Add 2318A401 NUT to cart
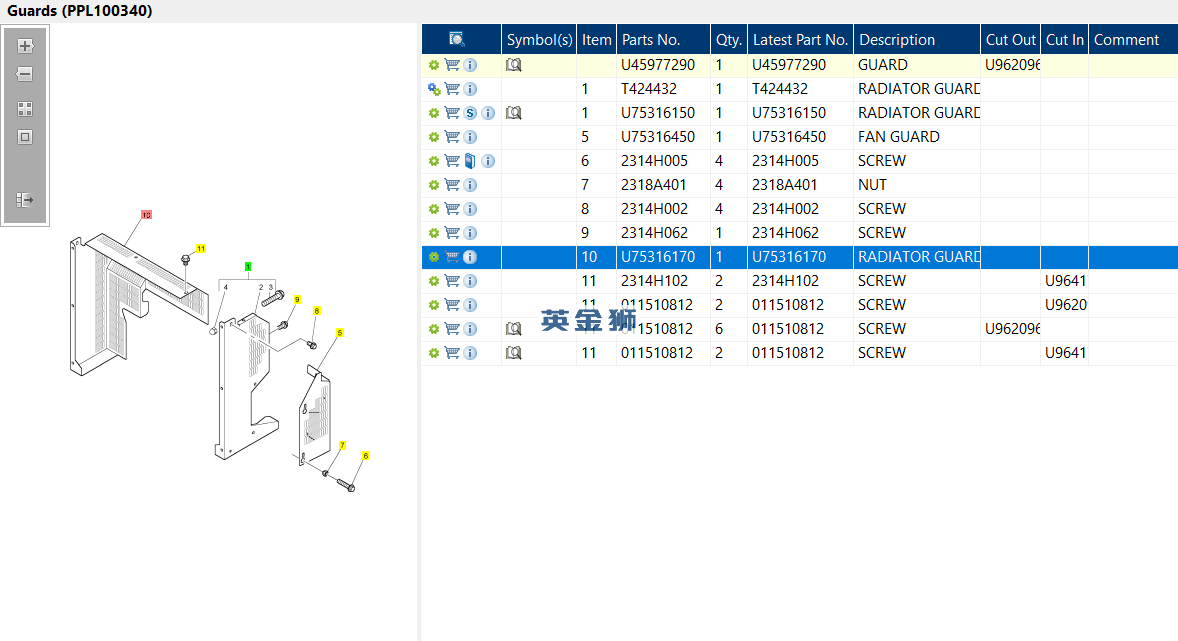Screen dimensions: 1178x641 click(x=452, y=185)
